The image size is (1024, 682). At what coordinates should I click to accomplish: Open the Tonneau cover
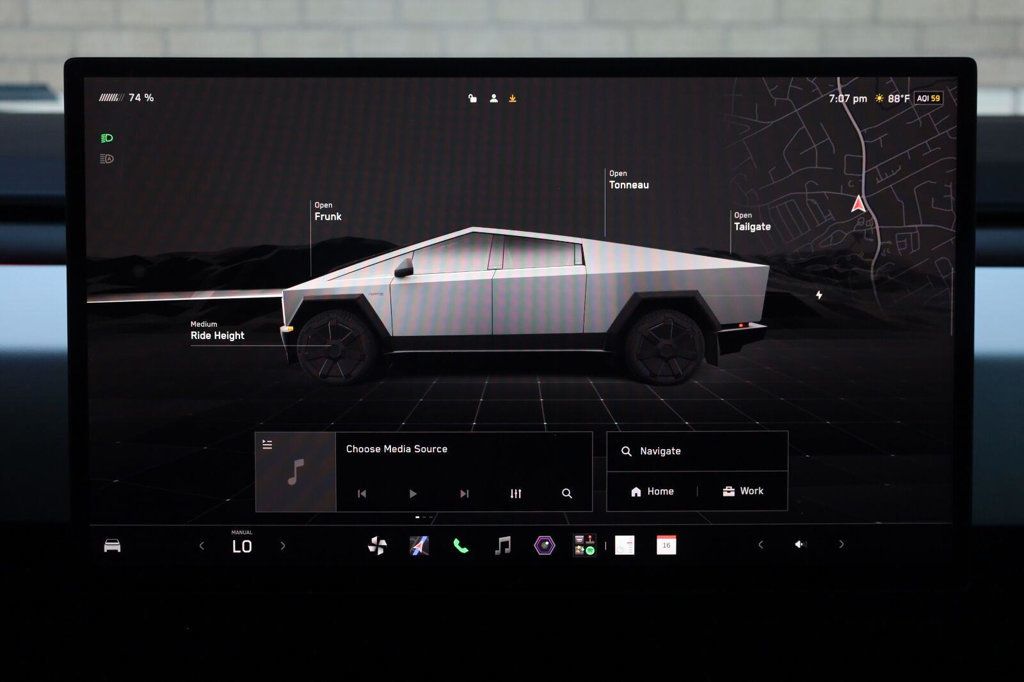[629, 180]
